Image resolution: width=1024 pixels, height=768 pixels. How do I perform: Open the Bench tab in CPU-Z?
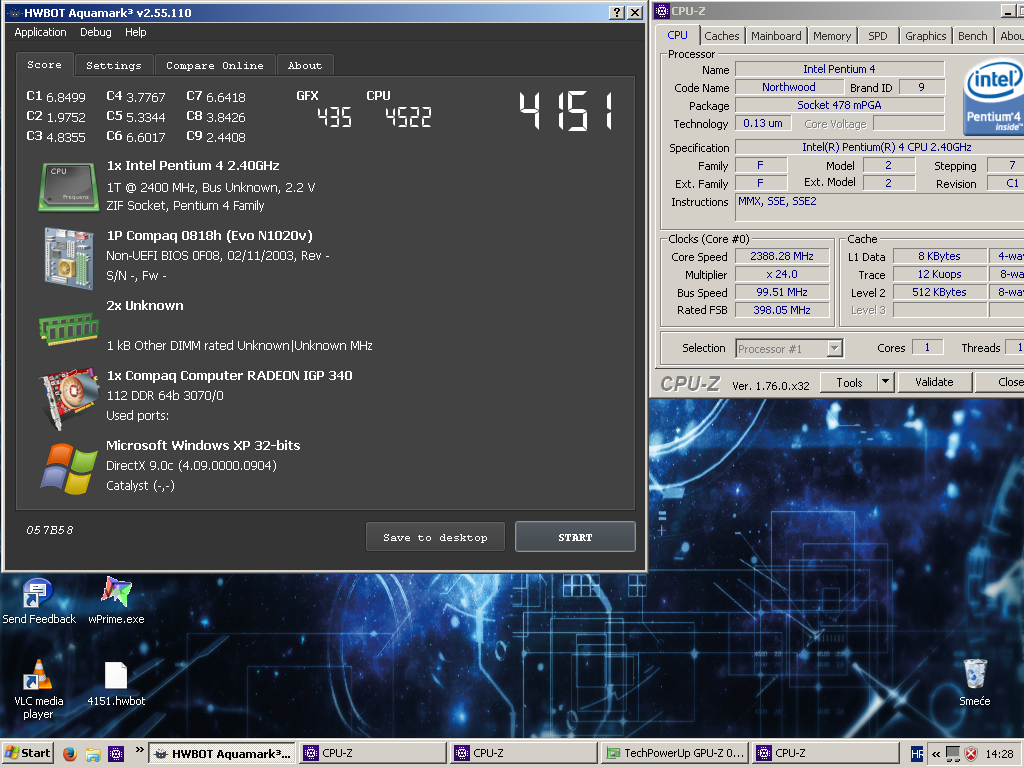coord(972,36)
